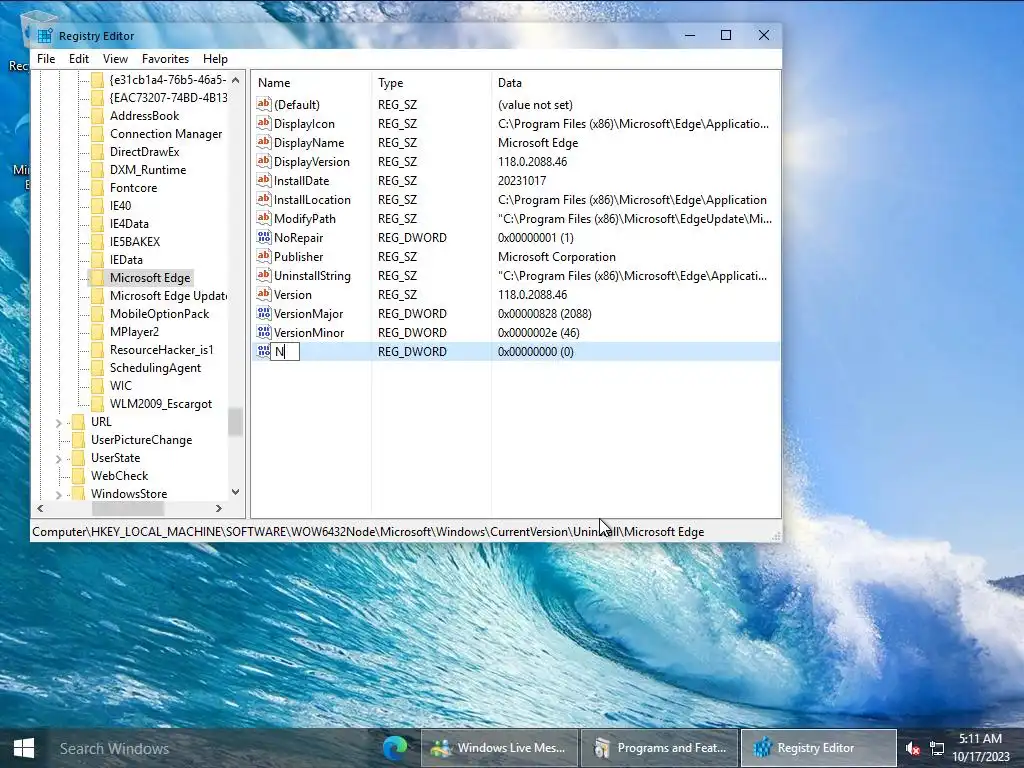Viewport: 1024px width, 768px height.
Task: Select the WIC key
Action: pos(121,385)
